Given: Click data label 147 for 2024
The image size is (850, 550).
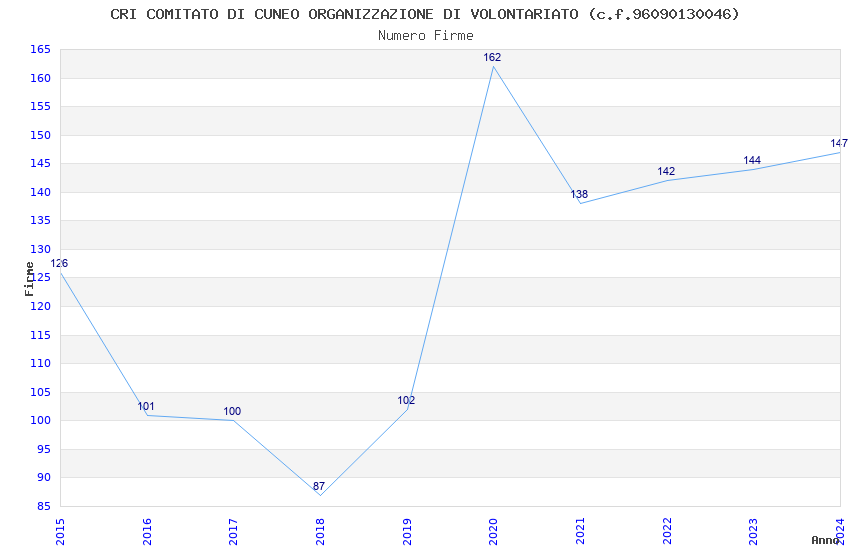Looking at the screenshot, I should coord(839,143).
